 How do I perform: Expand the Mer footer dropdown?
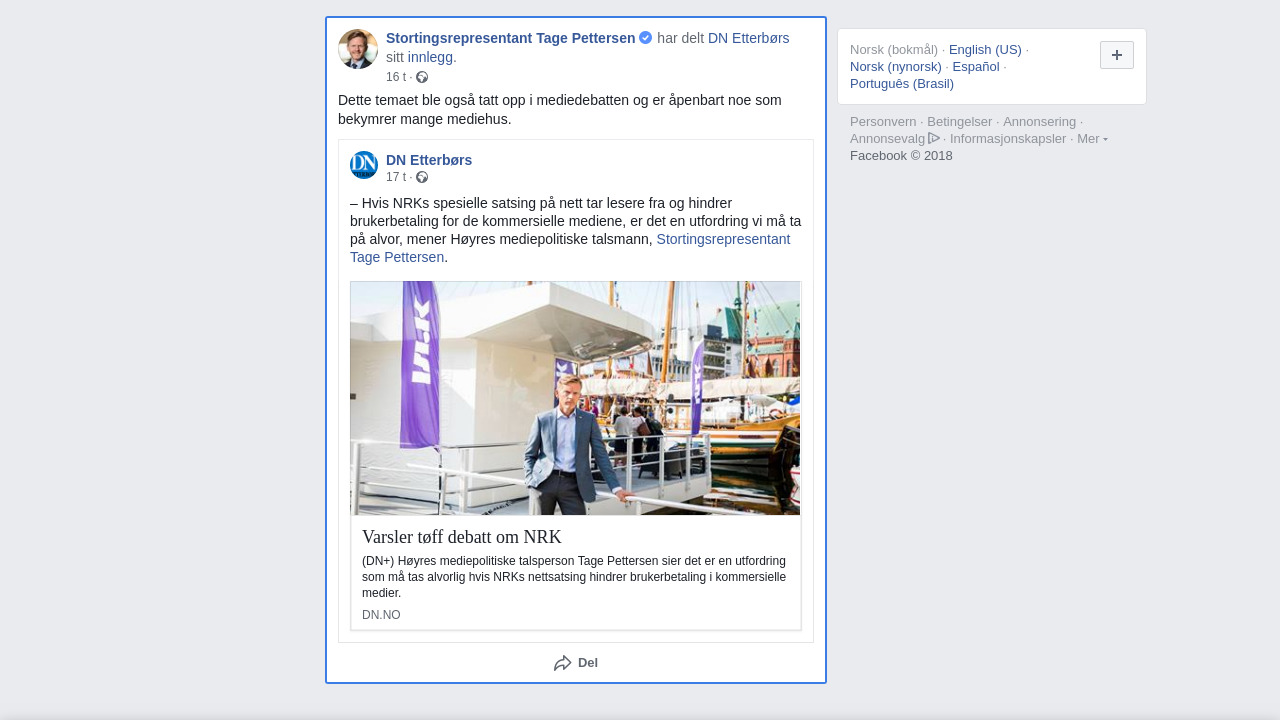click(1092, 138)
